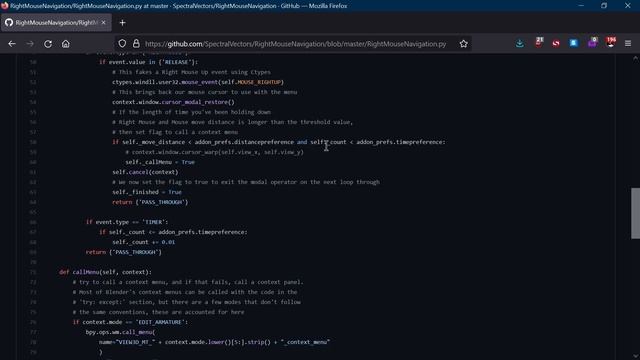The image size is (640, 360).
Task: Click line number of 'def callMenu' line
Action: [33, 272]
